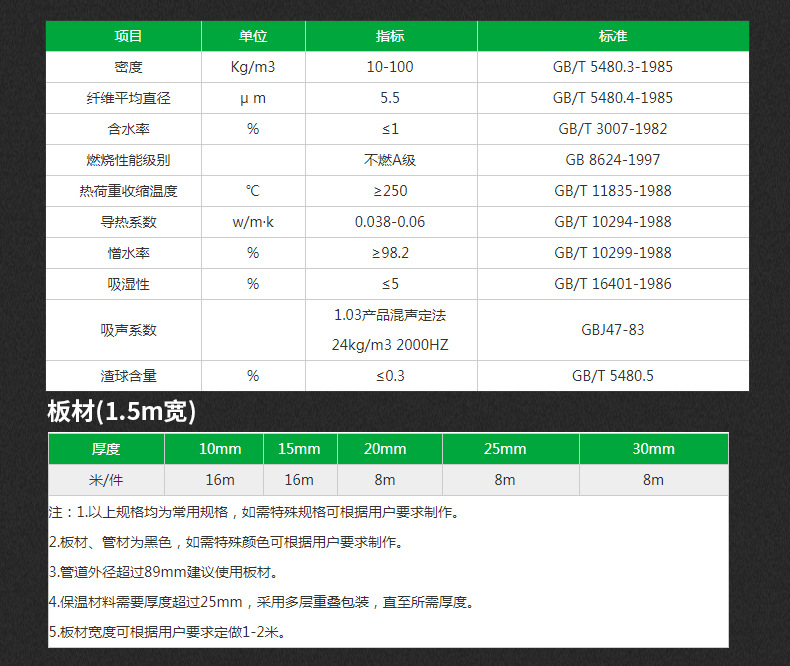Click the 板材(1.5m宽) heading

pos(121,412)
